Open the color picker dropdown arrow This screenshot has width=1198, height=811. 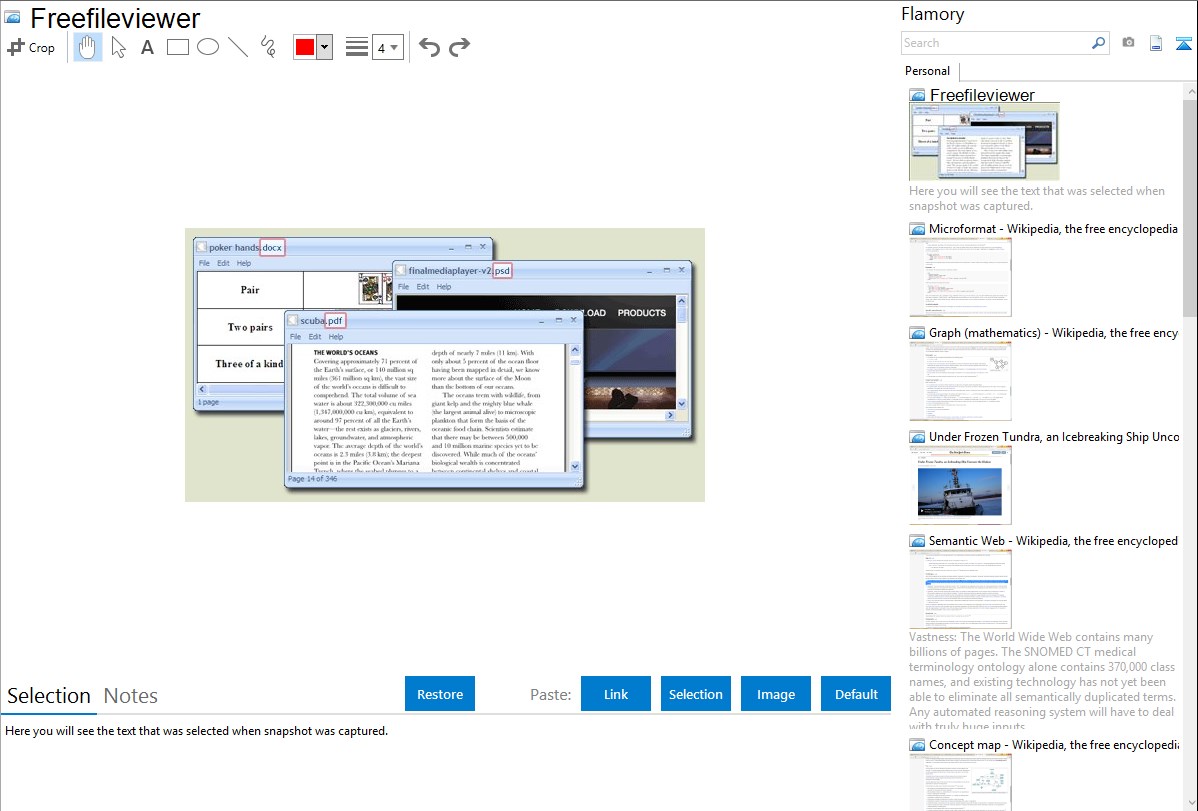click(x=324, y=47)
